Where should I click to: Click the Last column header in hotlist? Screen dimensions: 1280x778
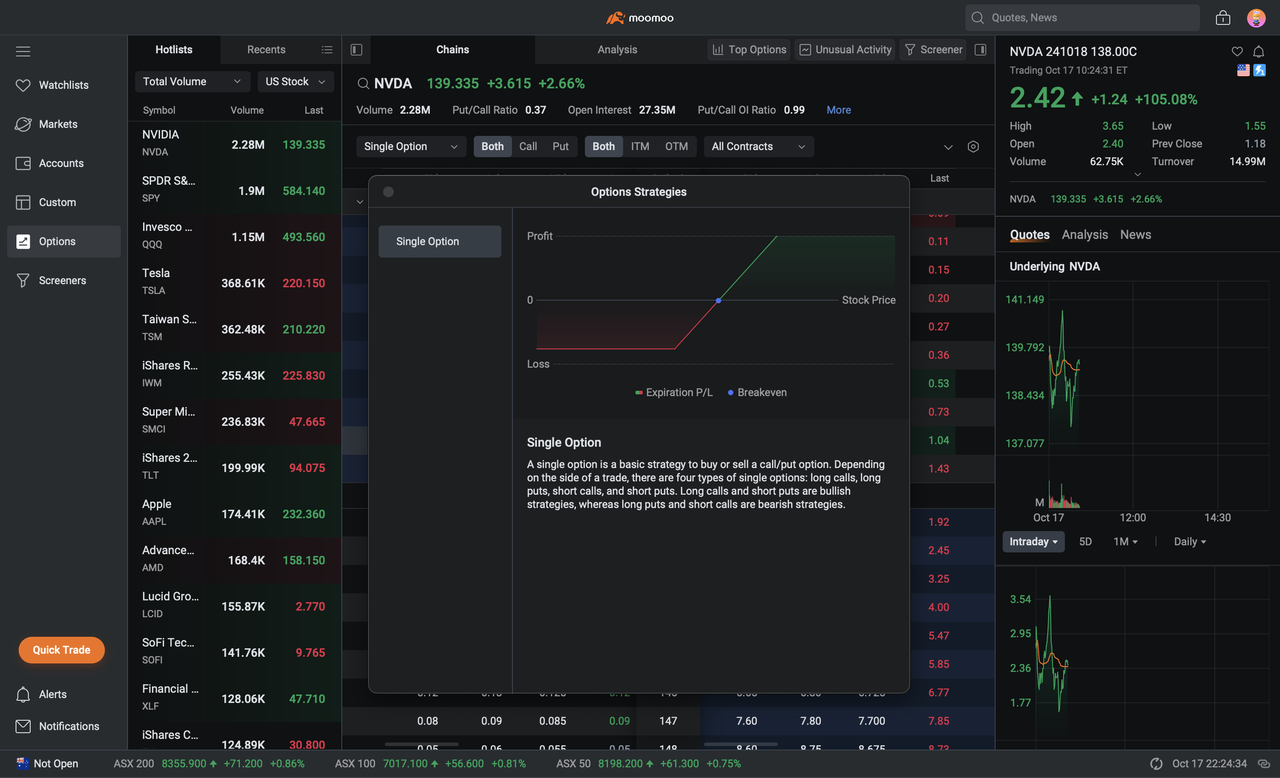click(314, 110)
